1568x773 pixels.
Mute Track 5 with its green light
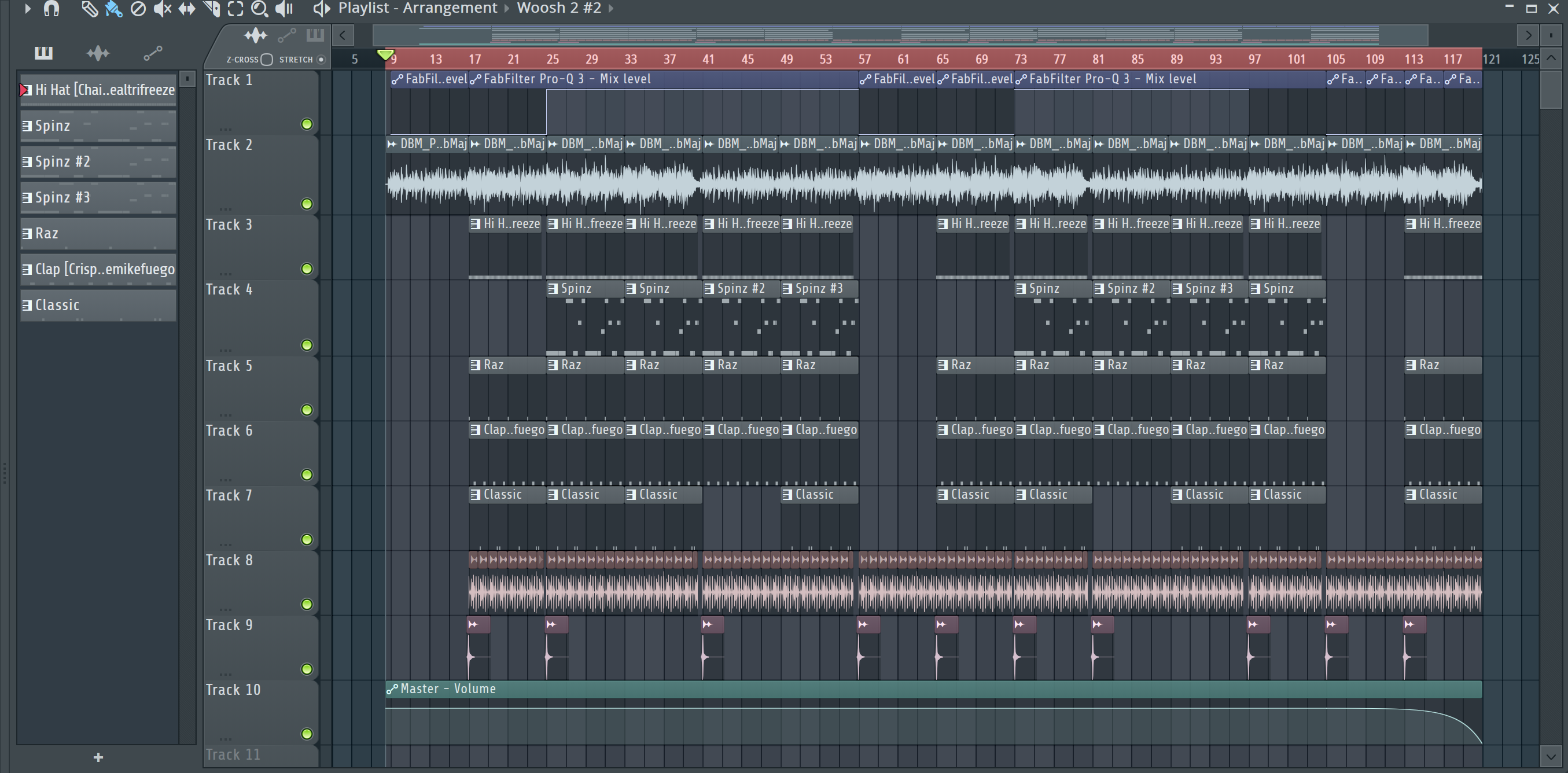pos(307,410)
